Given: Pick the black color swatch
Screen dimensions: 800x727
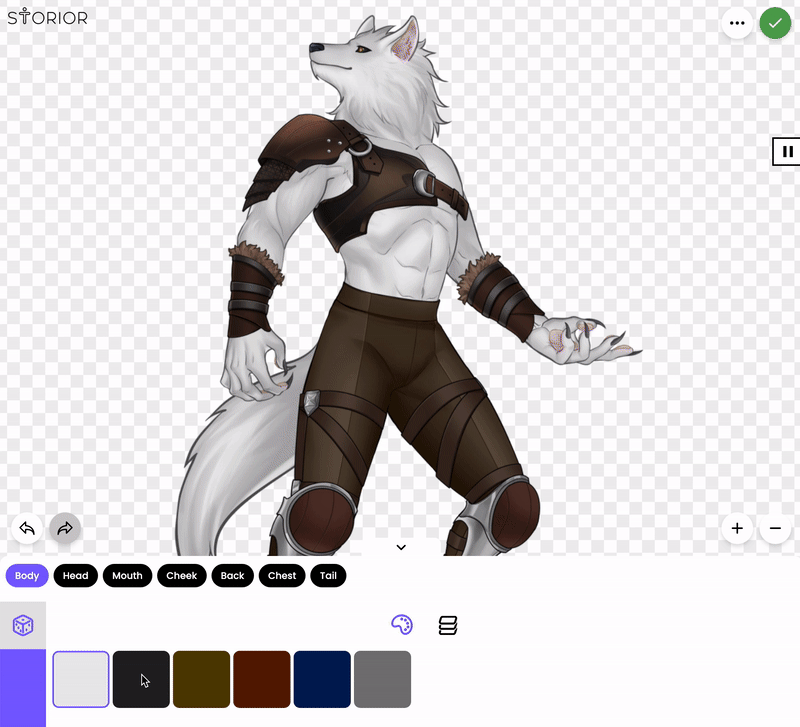Looking at the screenshot, I should (141, 679).
